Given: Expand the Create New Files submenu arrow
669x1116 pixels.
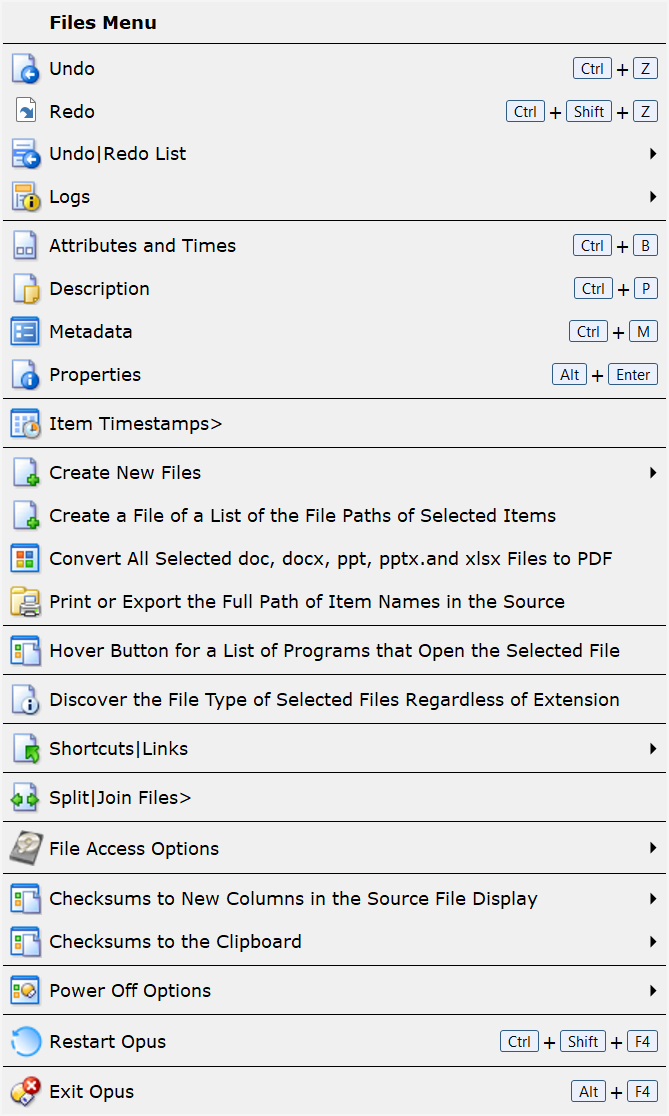Looking at the screenshot, I should pos(653,473).
